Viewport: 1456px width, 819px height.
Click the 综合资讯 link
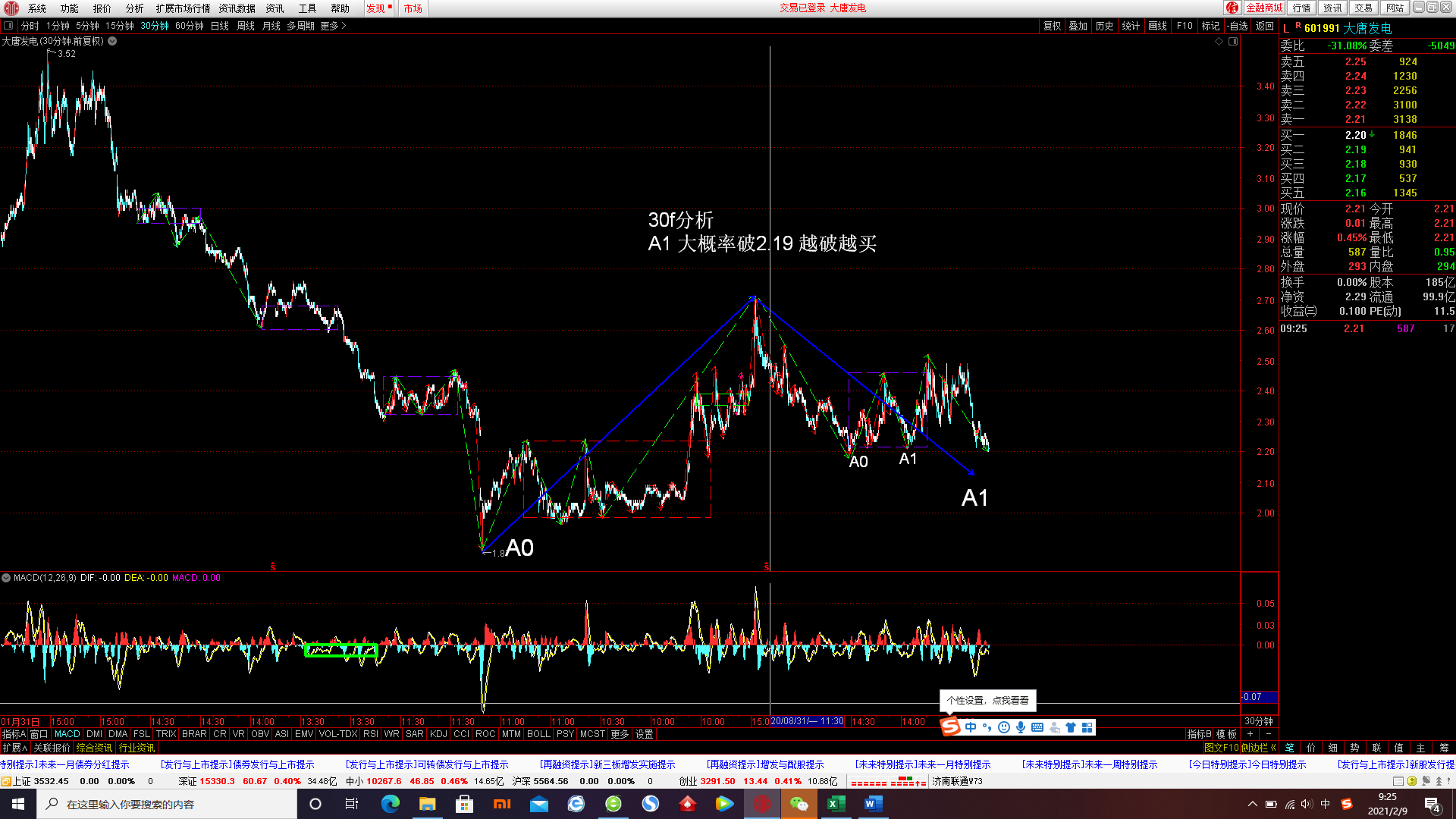pyautogui.click(x=94, y=748)
